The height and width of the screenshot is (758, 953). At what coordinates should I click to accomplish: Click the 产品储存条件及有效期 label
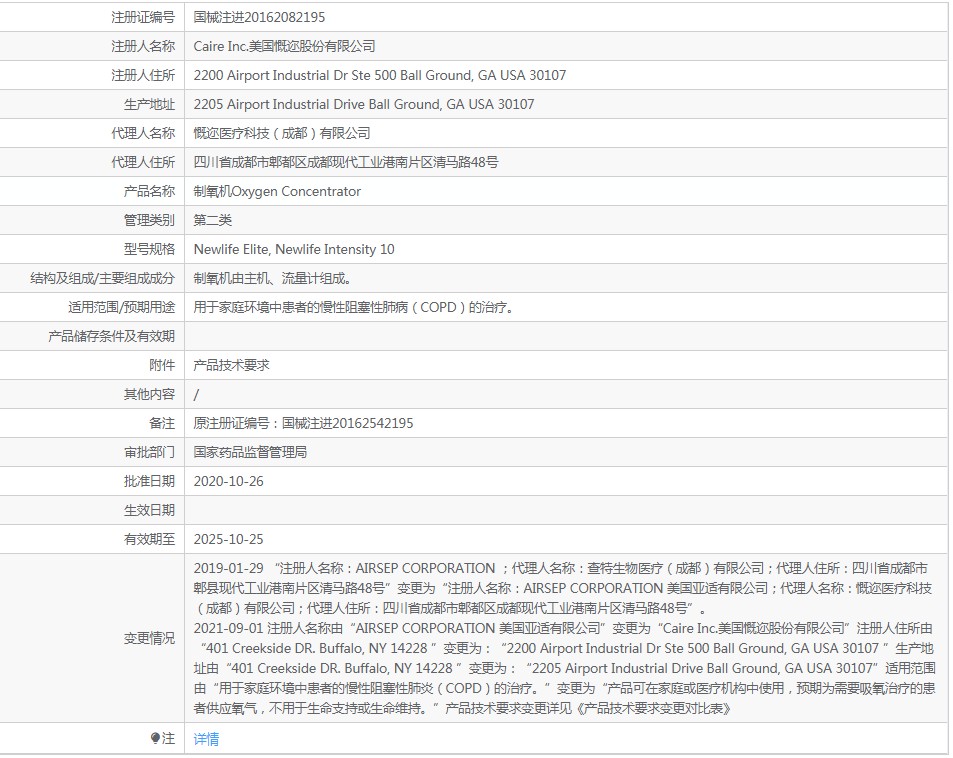(x=112, y=336)
